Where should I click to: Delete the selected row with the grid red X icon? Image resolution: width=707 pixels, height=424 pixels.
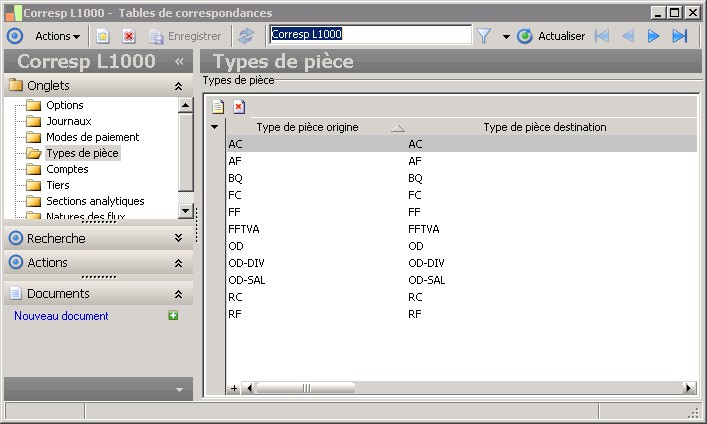tap(239, 106)
